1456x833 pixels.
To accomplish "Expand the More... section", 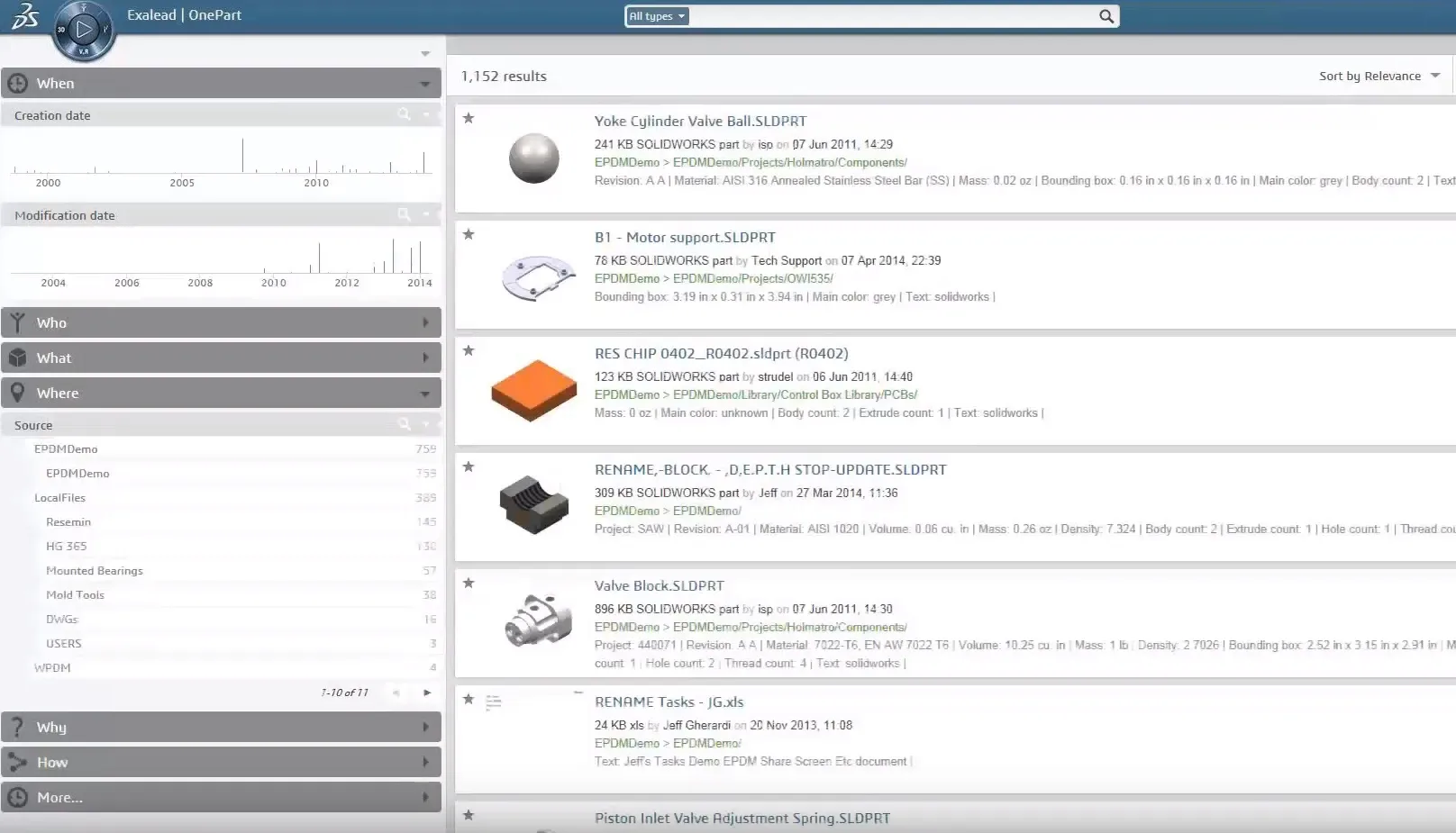I will coord(425,797).
